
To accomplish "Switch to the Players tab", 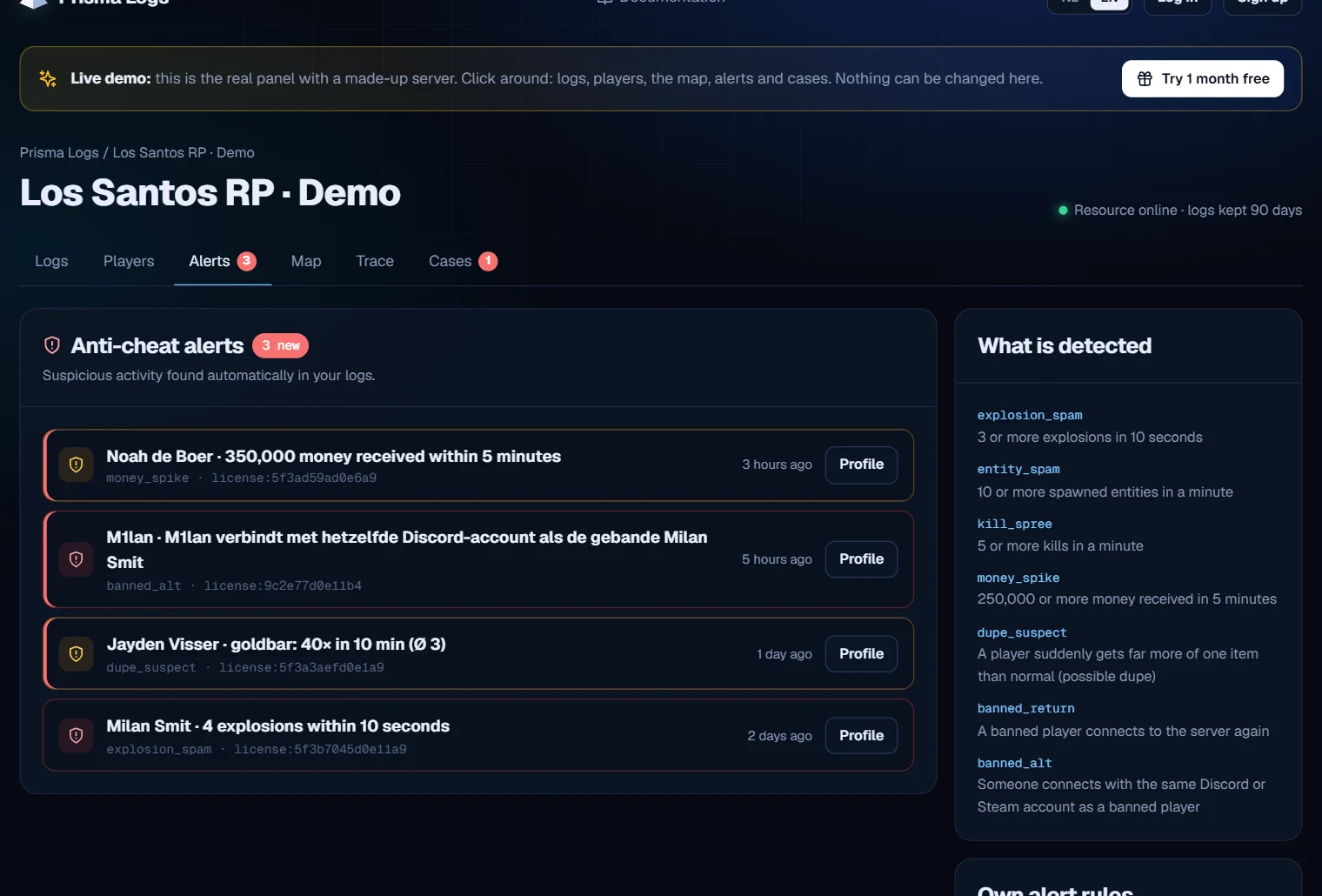I will pos(129,261).
